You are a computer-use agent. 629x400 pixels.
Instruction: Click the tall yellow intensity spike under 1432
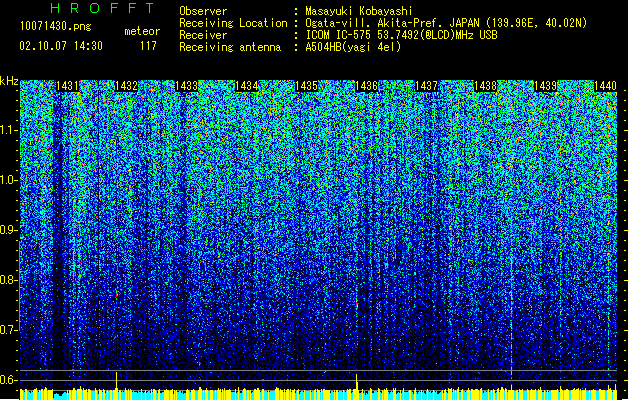pyautogui.click(x=117, y=380)
